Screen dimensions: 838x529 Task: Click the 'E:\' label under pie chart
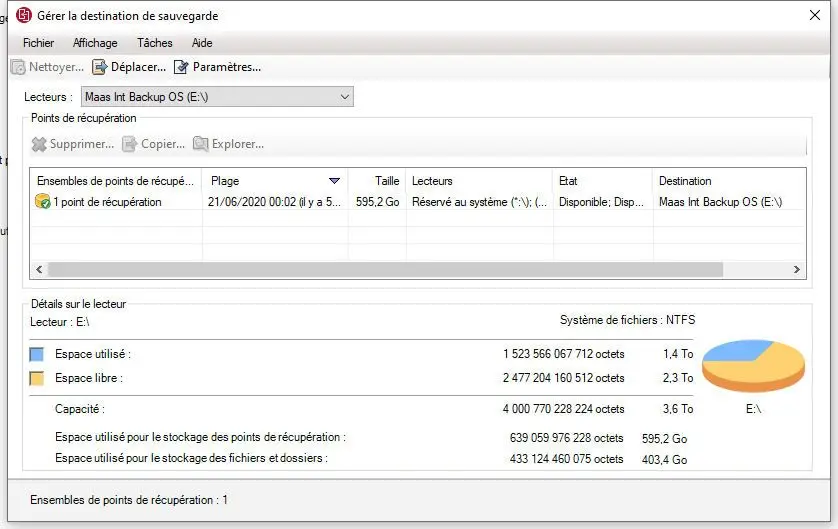[753, 409]
